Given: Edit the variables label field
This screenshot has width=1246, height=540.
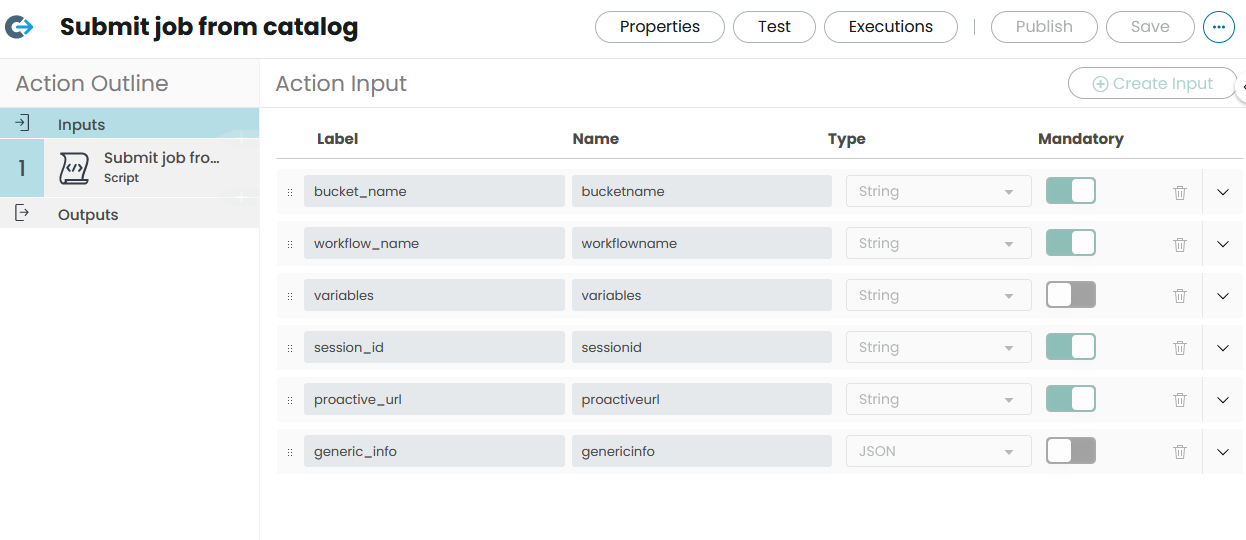Looking at the screenshot, I should coord(434,295).
